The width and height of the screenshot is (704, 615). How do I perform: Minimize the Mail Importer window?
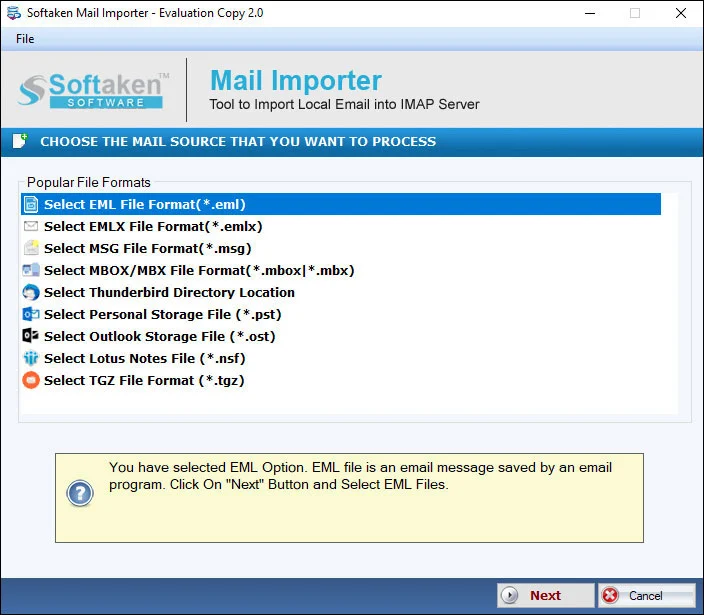coord(590,13)
